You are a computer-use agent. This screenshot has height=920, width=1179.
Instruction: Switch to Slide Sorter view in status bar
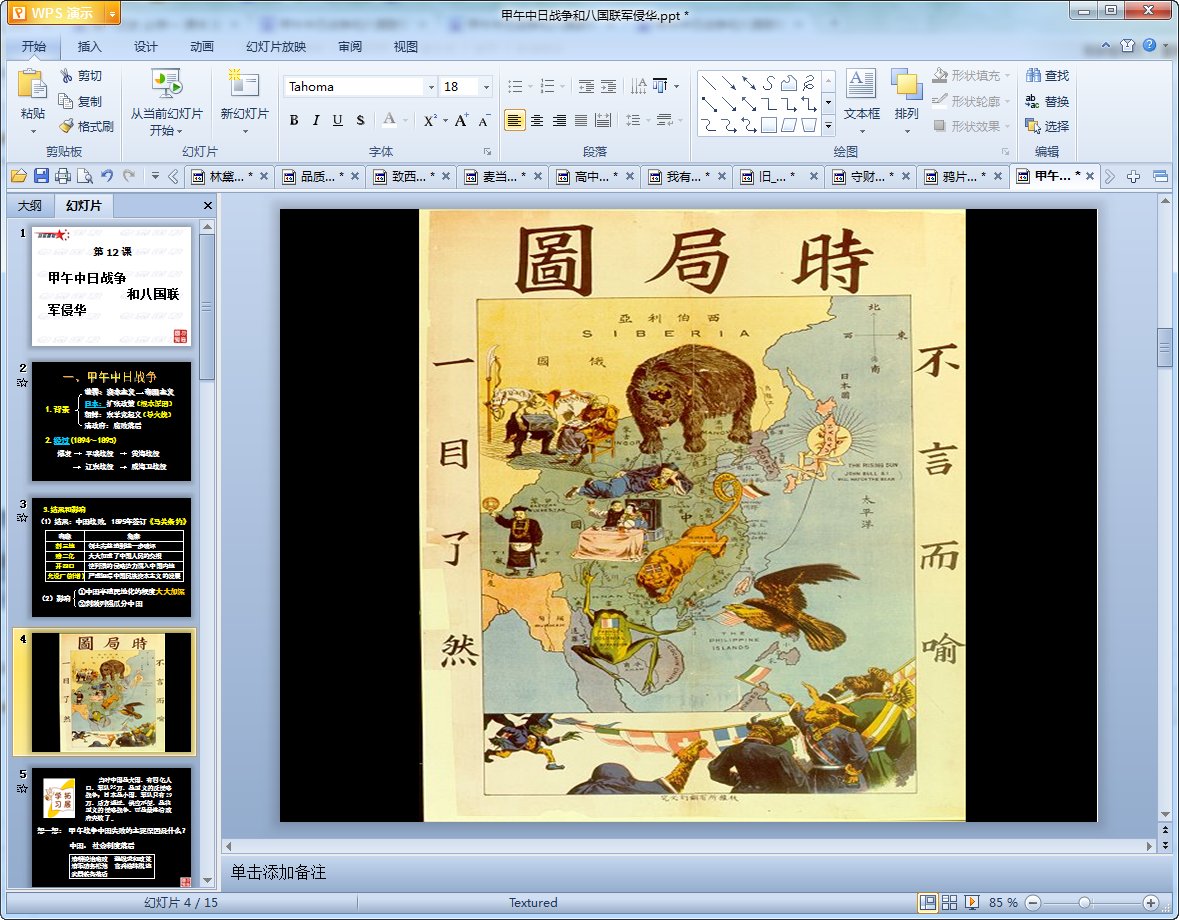[x=949, y=902]
